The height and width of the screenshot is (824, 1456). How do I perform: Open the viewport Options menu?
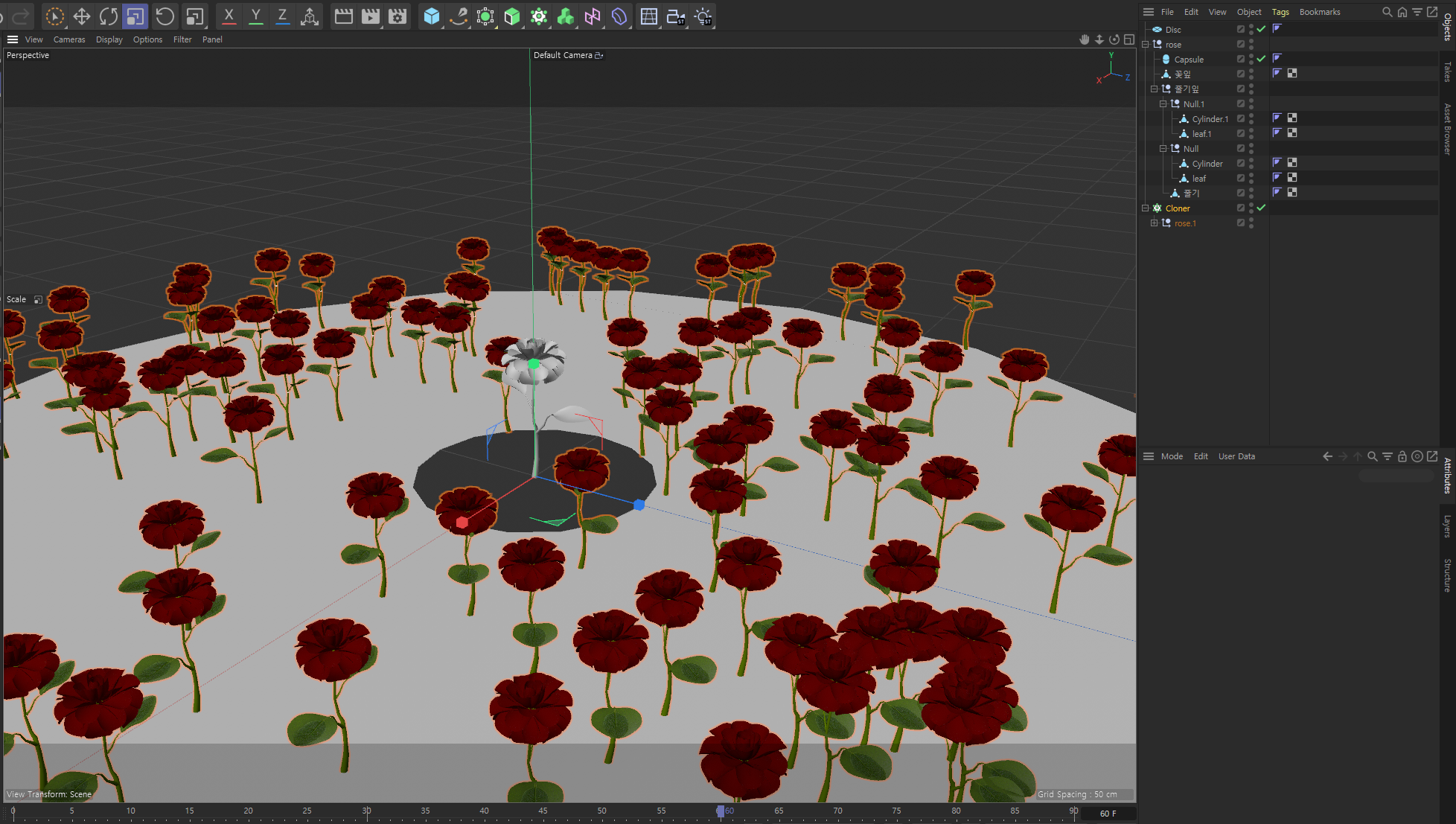point(147,39)
